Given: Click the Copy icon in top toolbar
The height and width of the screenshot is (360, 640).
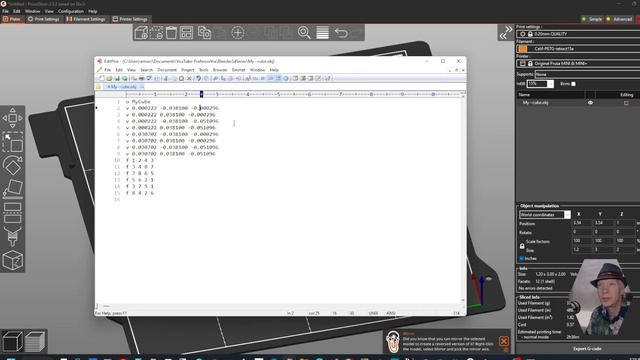Looking at the screenshot, I should coord(204,33).
